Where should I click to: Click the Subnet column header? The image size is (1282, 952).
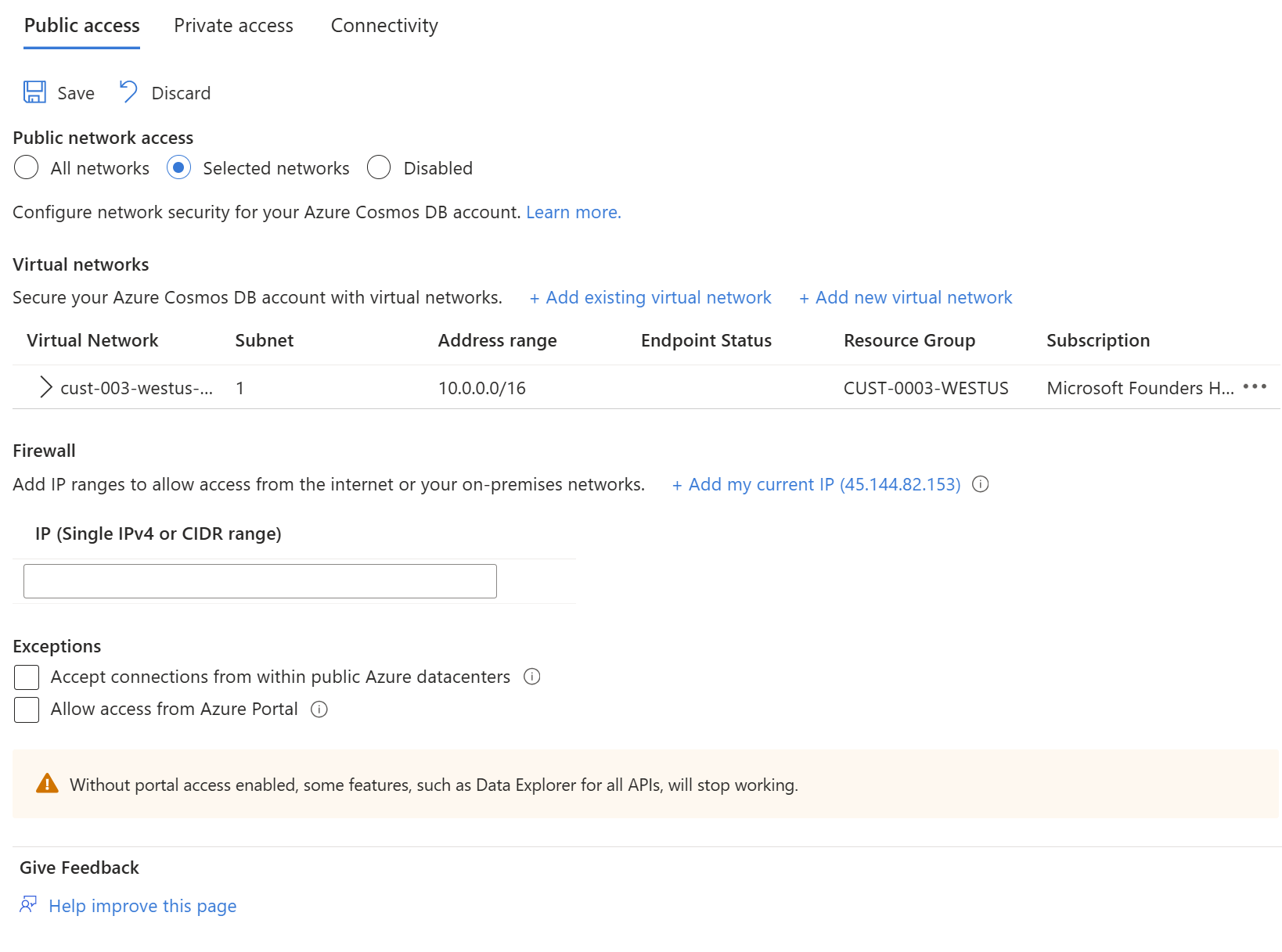tap(265, 340)
